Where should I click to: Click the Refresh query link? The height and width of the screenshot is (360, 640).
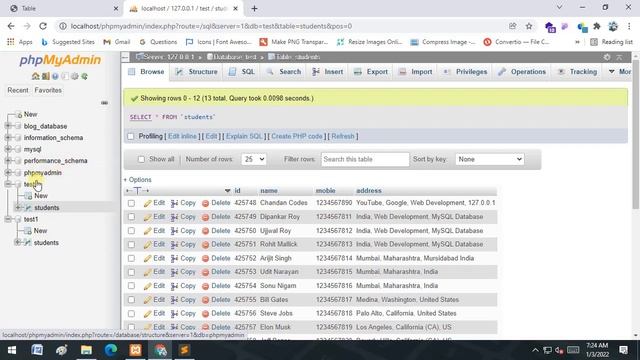(x=343, y=136)
